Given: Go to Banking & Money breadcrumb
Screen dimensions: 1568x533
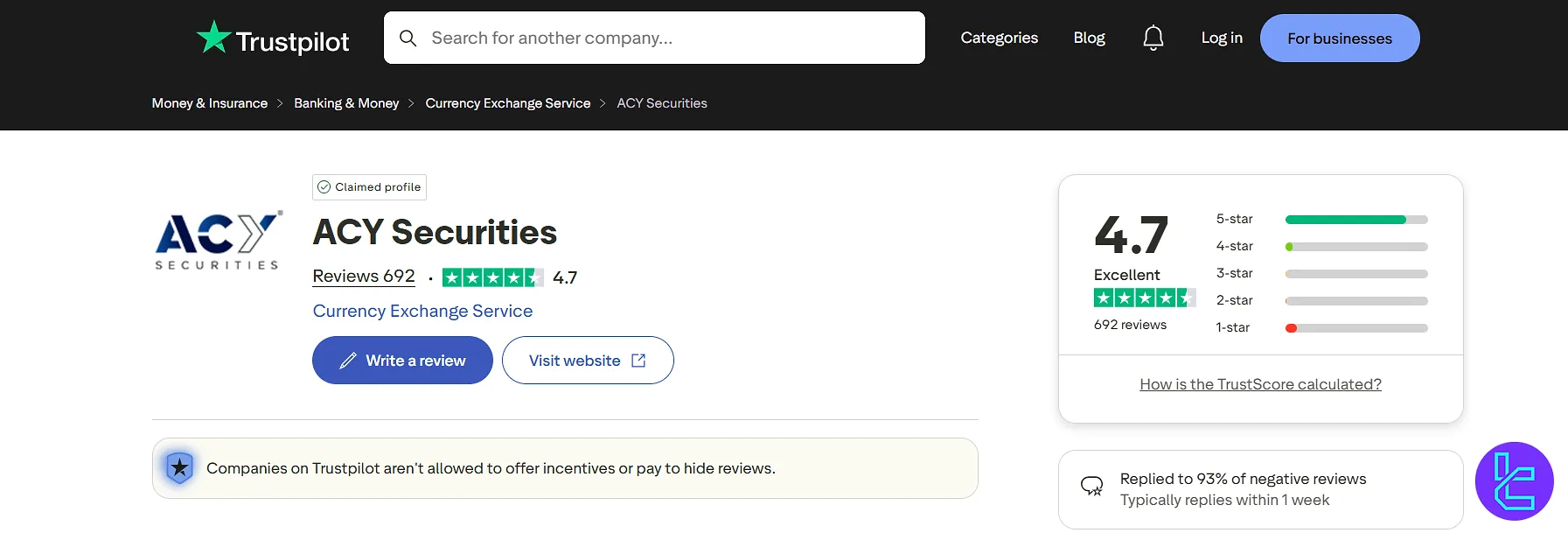Looking at the screenshot, I should click(x=346, y=103).
